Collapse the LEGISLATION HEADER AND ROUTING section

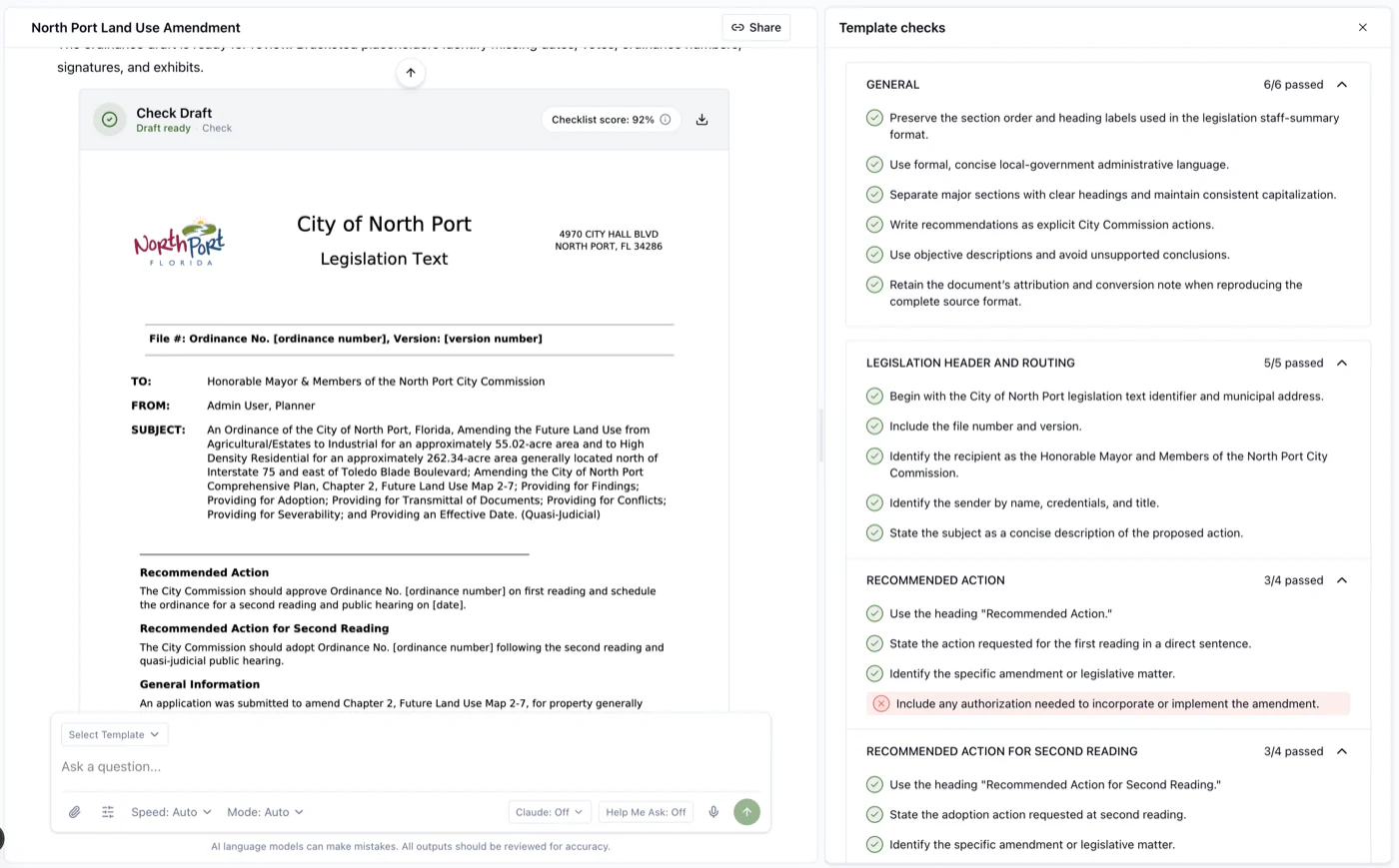[1342, 363]
